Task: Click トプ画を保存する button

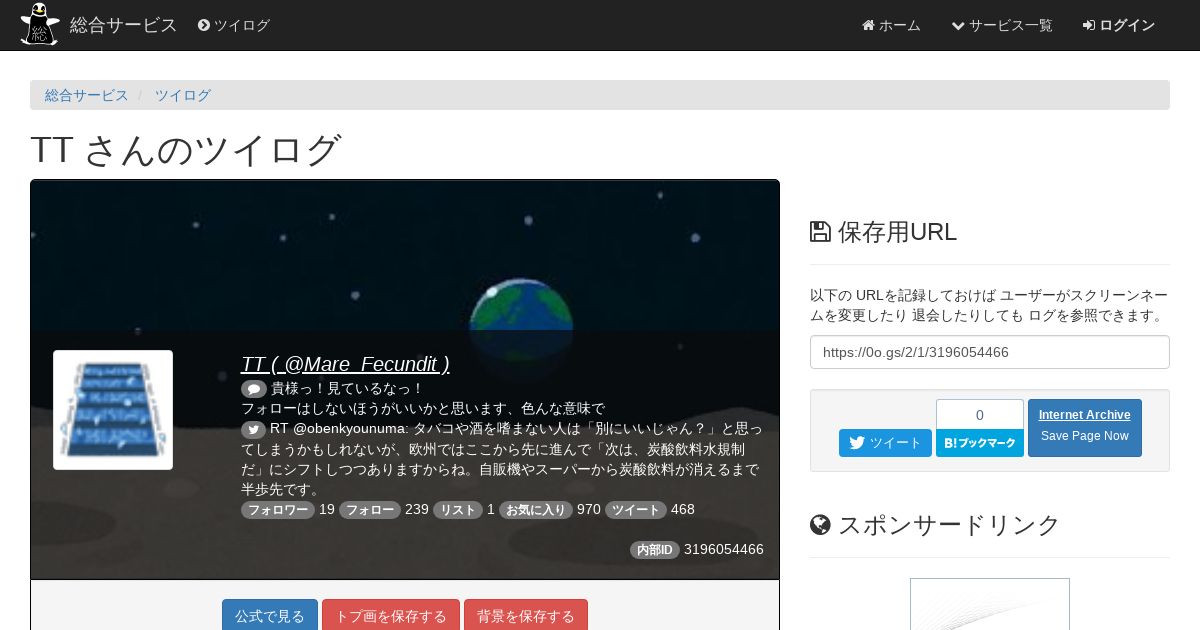Action: click(391, 616)
